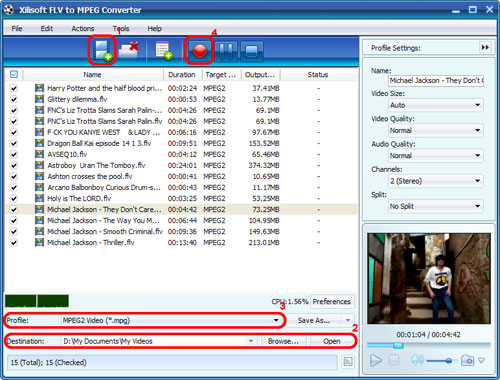Click the Add File toolbar icon
This screenshot has width=500, height=380.
pos(102,51)
